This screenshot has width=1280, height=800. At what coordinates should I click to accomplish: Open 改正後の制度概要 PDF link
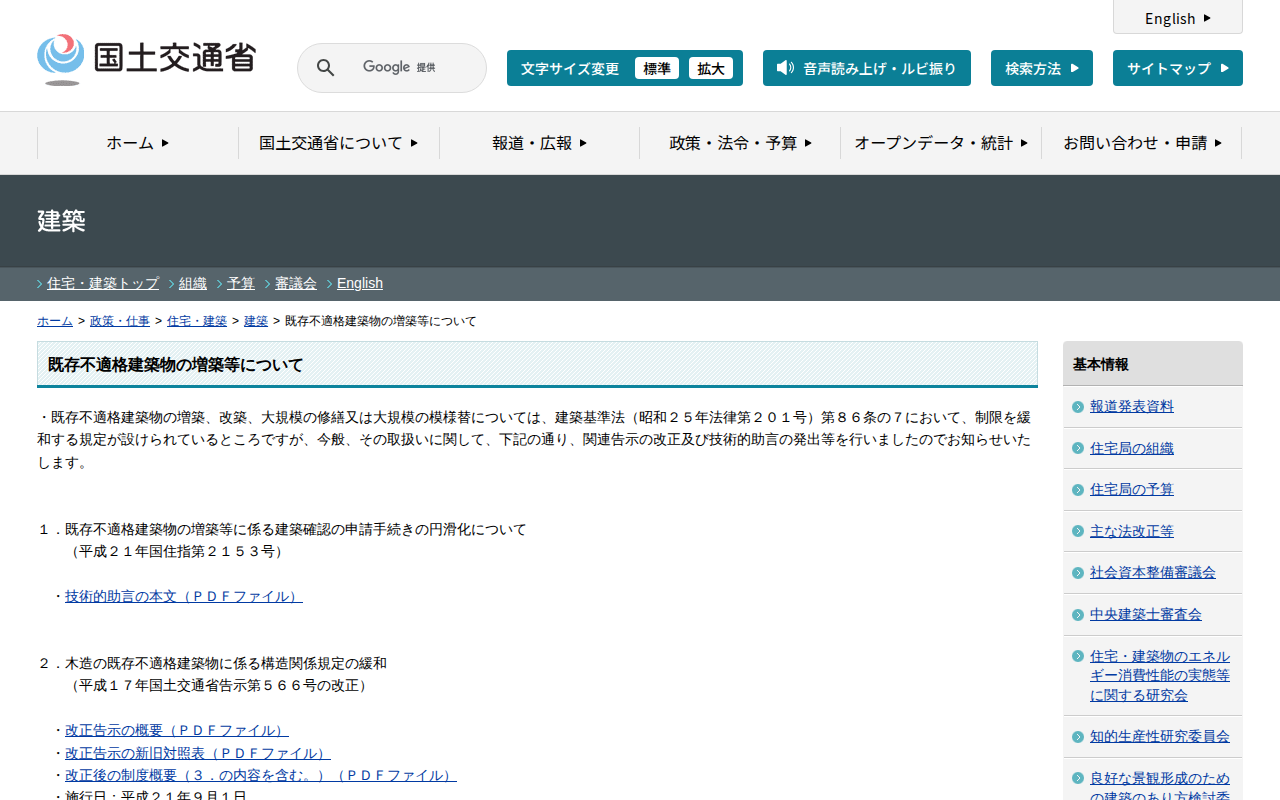coord(261,775)
